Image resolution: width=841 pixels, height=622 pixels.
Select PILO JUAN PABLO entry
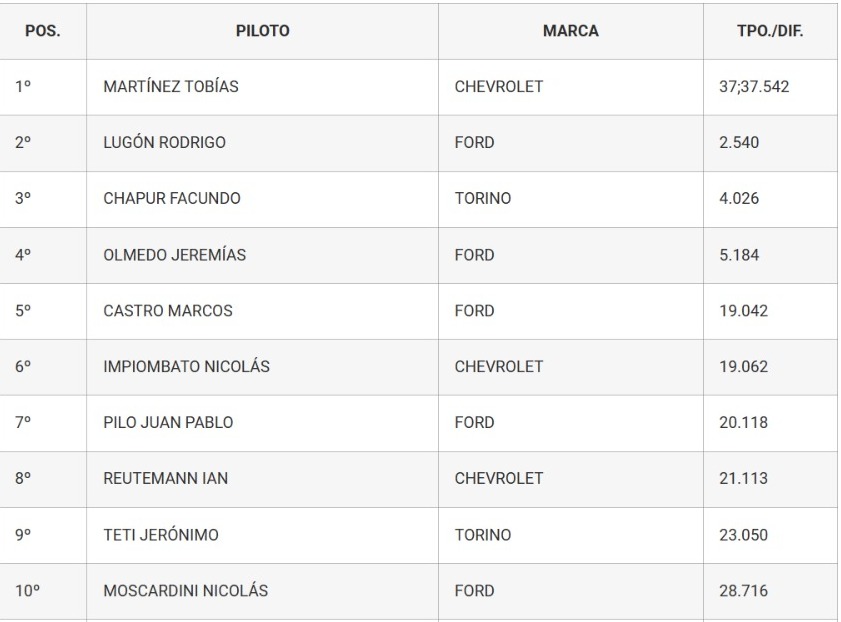pos(168,423)
